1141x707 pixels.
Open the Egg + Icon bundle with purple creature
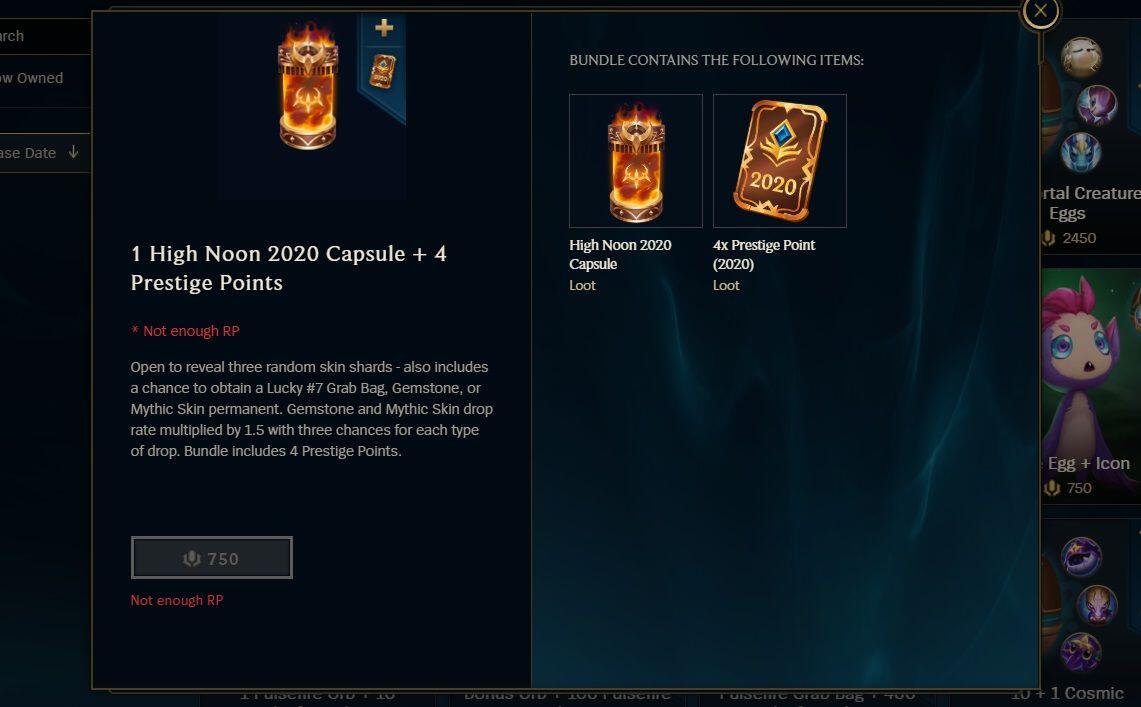click(x=1091, y=386)
